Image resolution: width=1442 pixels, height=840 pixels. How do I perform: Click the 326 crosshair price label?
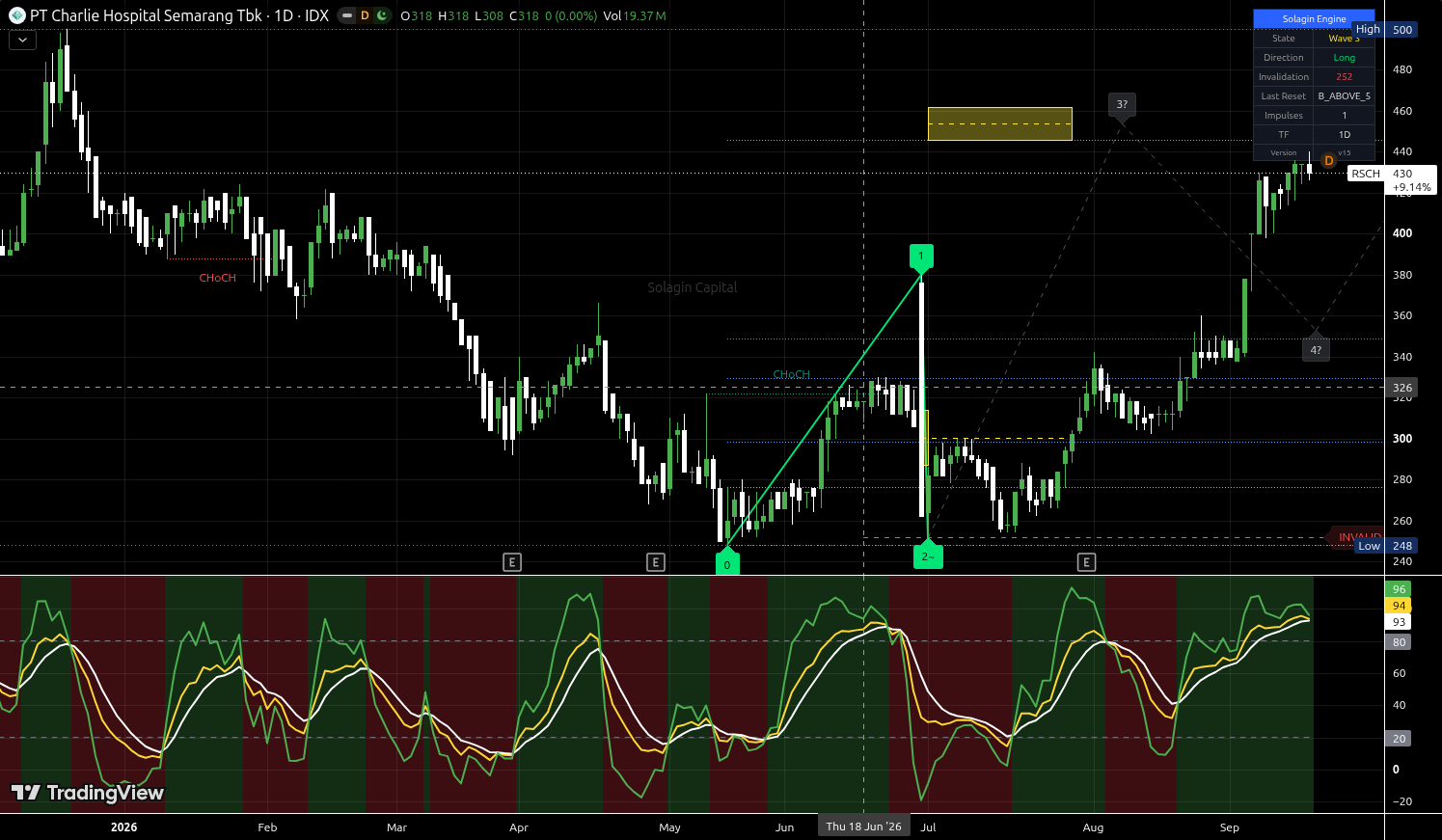(x=1401, y=388)
